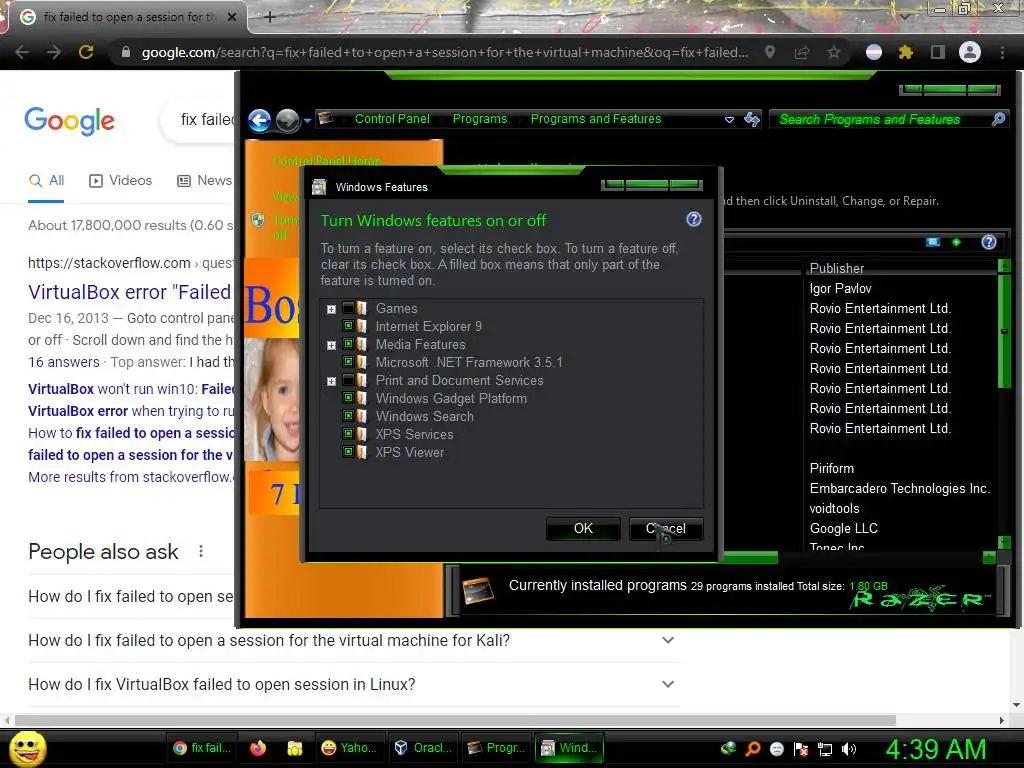Switch to Oracle VirtualBox taskbar button
This screenshot has width=1024, height=768.
[423, 748]
